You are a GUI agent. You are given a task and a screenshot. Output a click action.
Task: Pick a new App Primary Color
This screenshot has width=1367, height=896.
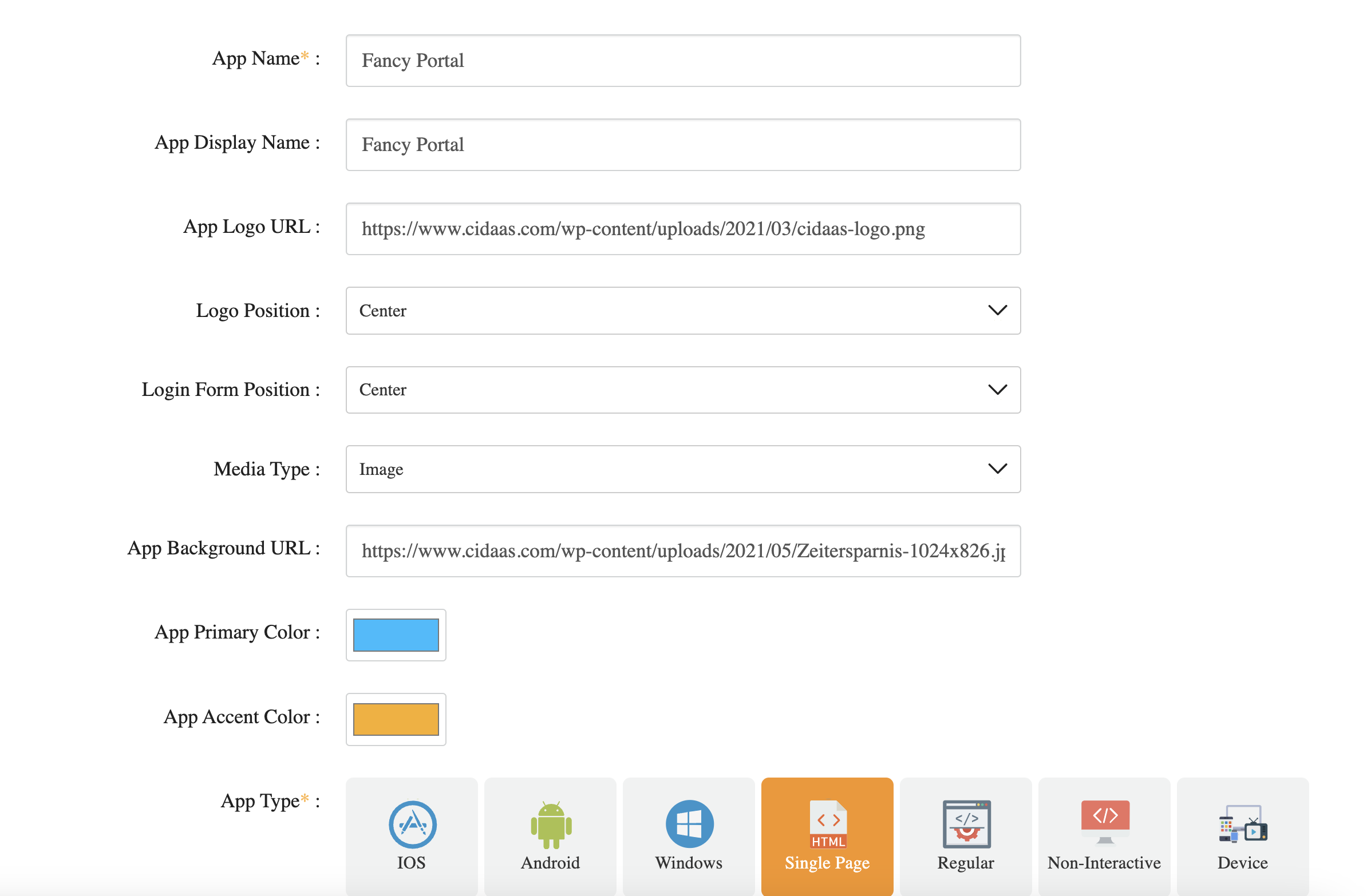pyautogui.click(x=396, y=635)
